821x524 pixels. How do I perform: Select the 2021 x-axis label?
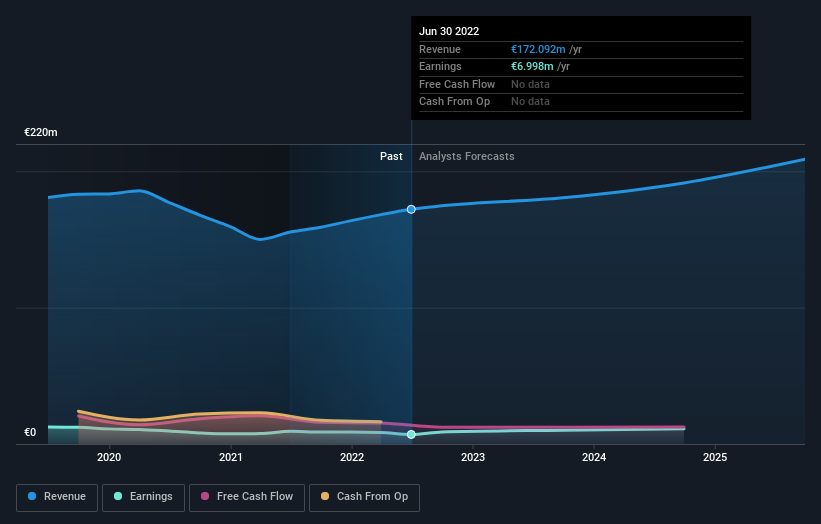(230, 458)
